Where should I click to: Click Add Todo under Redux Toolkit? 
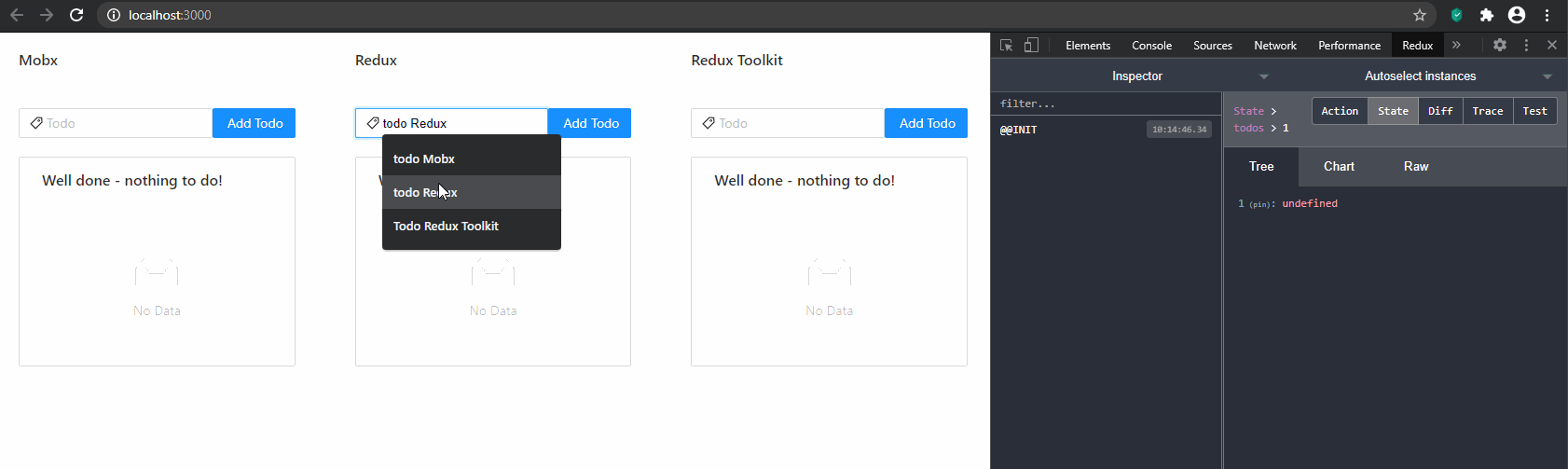(927, 123)
